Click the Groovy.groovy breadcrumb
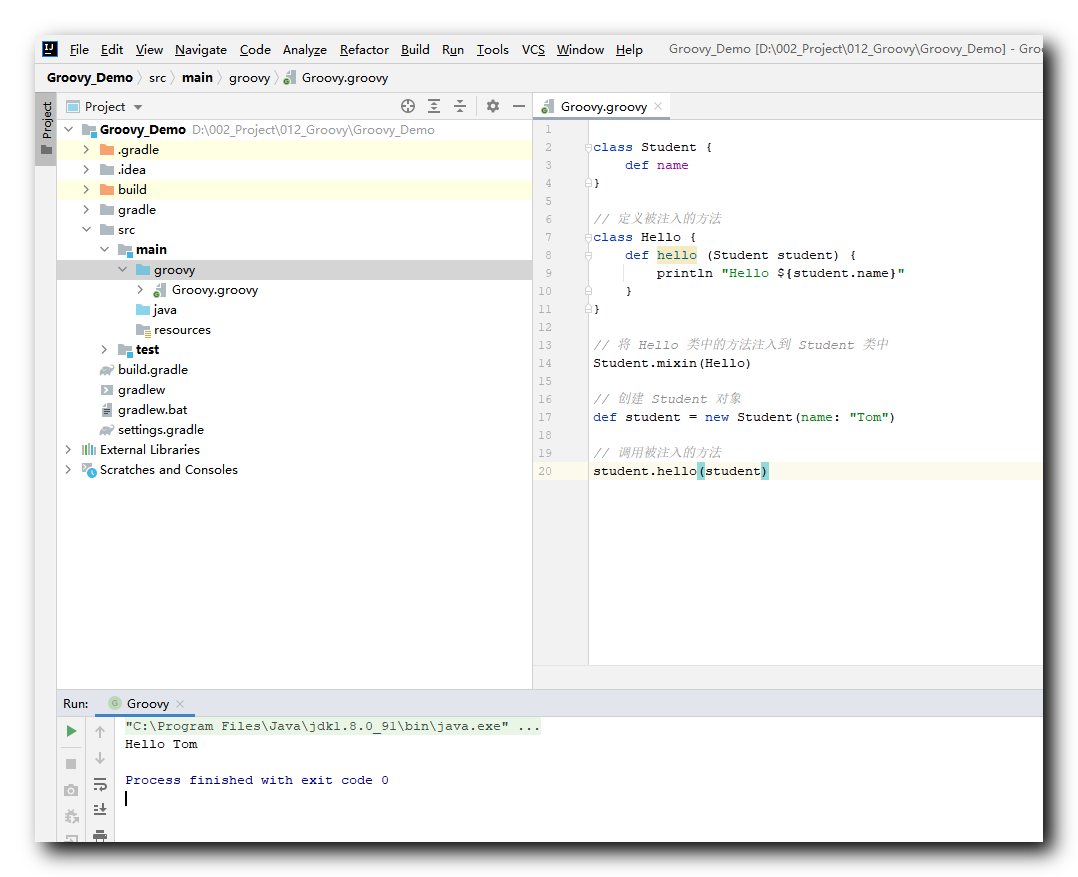The width and height of the screenshot is (1078, 877). click(x=336, y=78)
